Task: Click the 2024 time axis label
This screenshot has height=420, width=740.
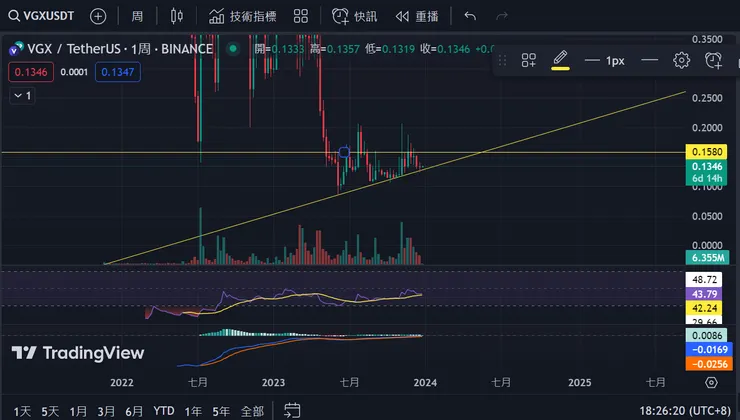Action: click(x=425, y=382)
